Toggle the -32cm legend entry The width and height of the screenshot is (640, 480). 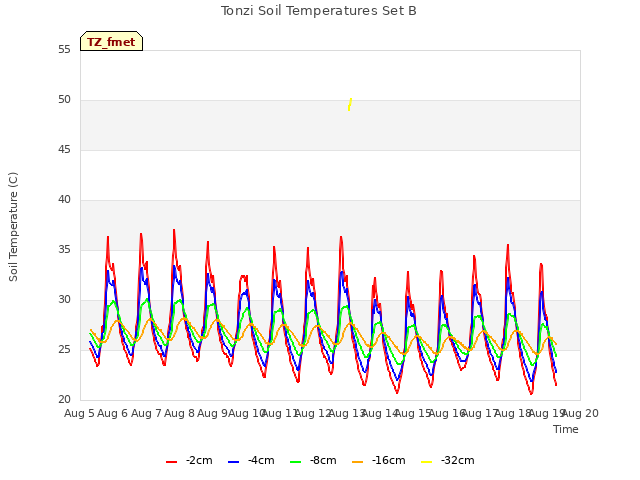tap(447, 461)
